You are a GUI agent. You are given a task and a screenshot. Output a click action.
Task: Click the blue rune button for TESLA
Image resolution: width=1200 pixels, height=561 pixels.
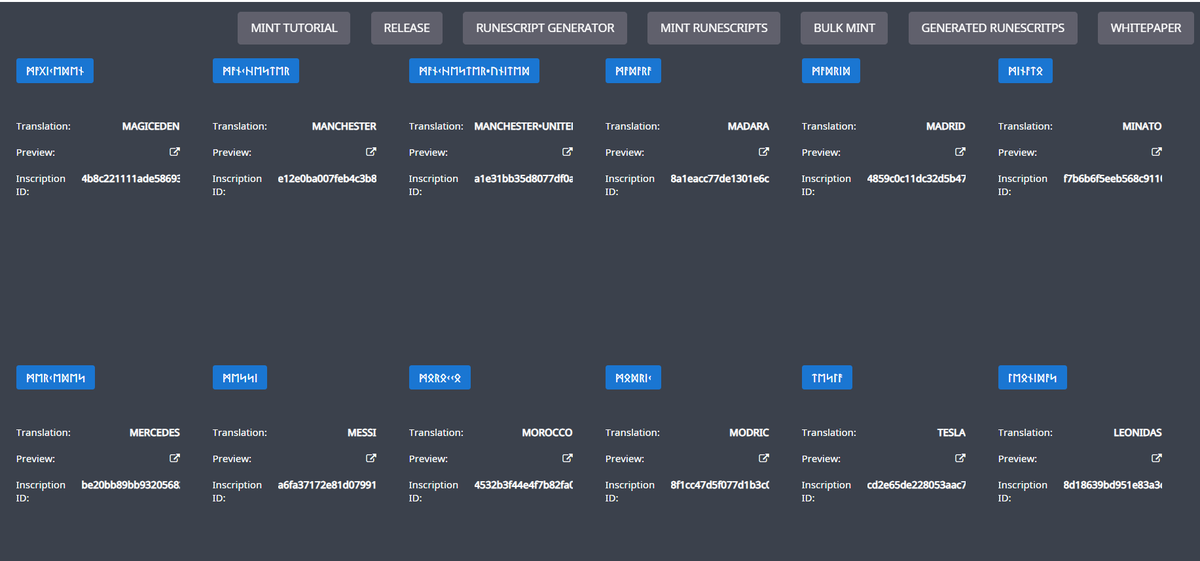pyautogui.click(x=827, y=377)
